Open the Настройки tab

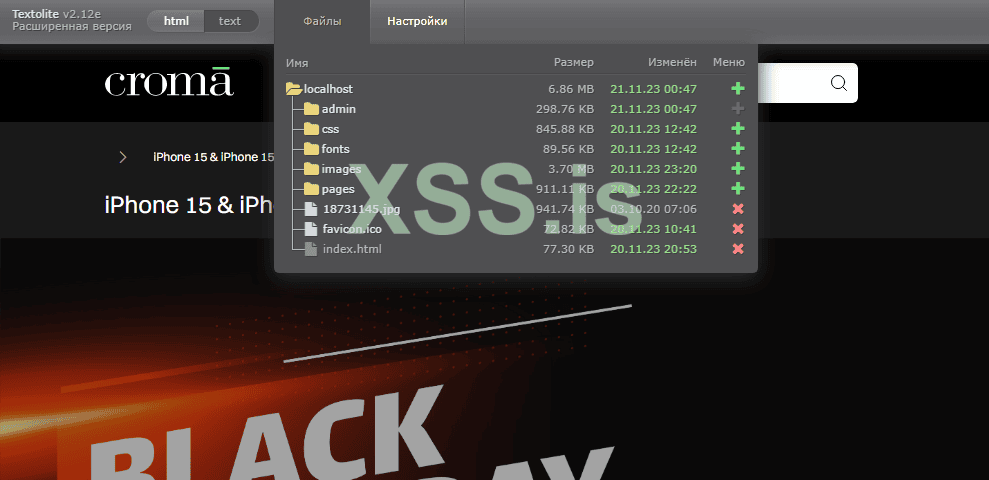pyautogui.click(x=418, y=21)
